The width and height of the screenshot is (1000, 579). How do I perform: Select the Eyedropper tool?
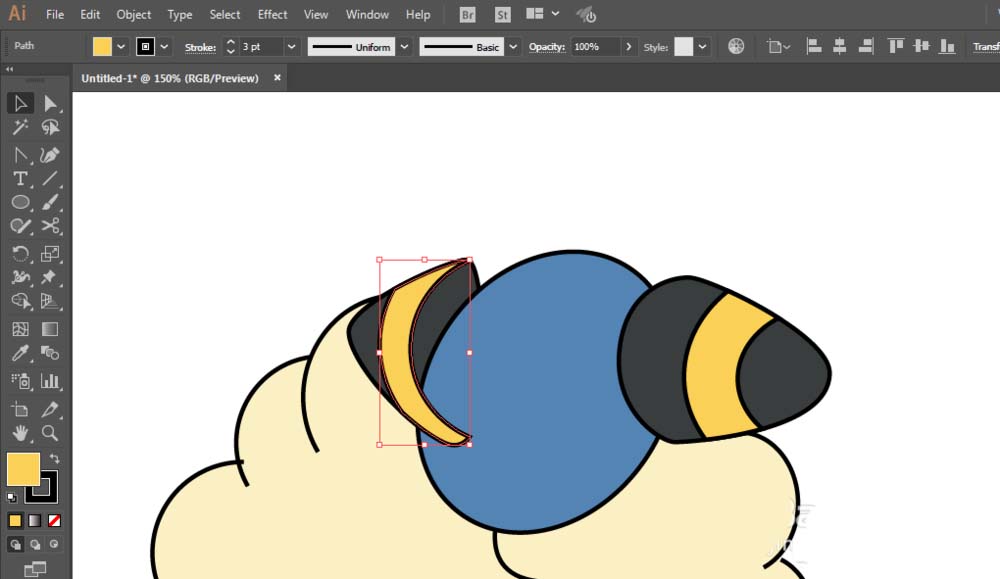20,353
